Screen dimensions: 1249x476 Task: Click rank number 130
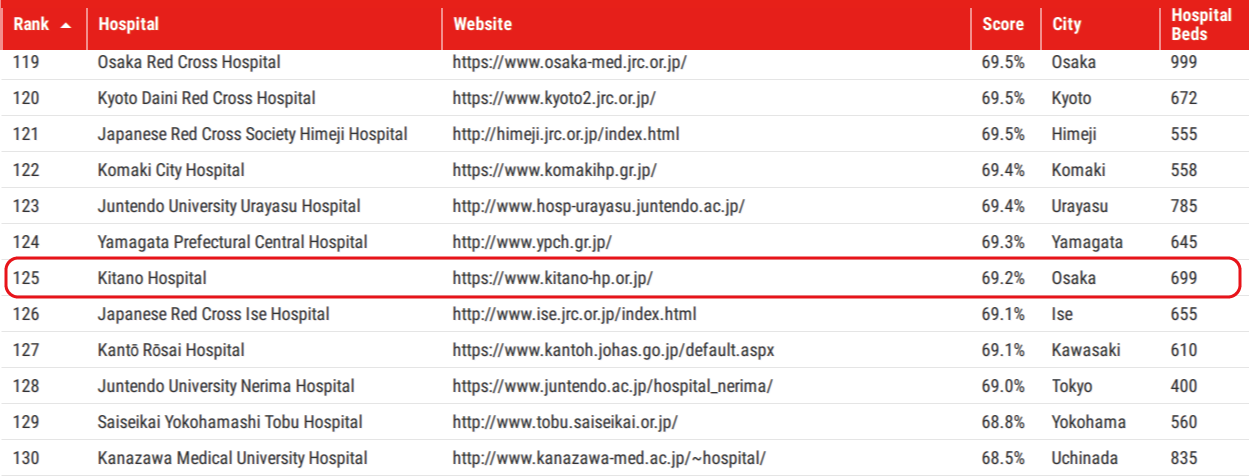pos(25,458)
